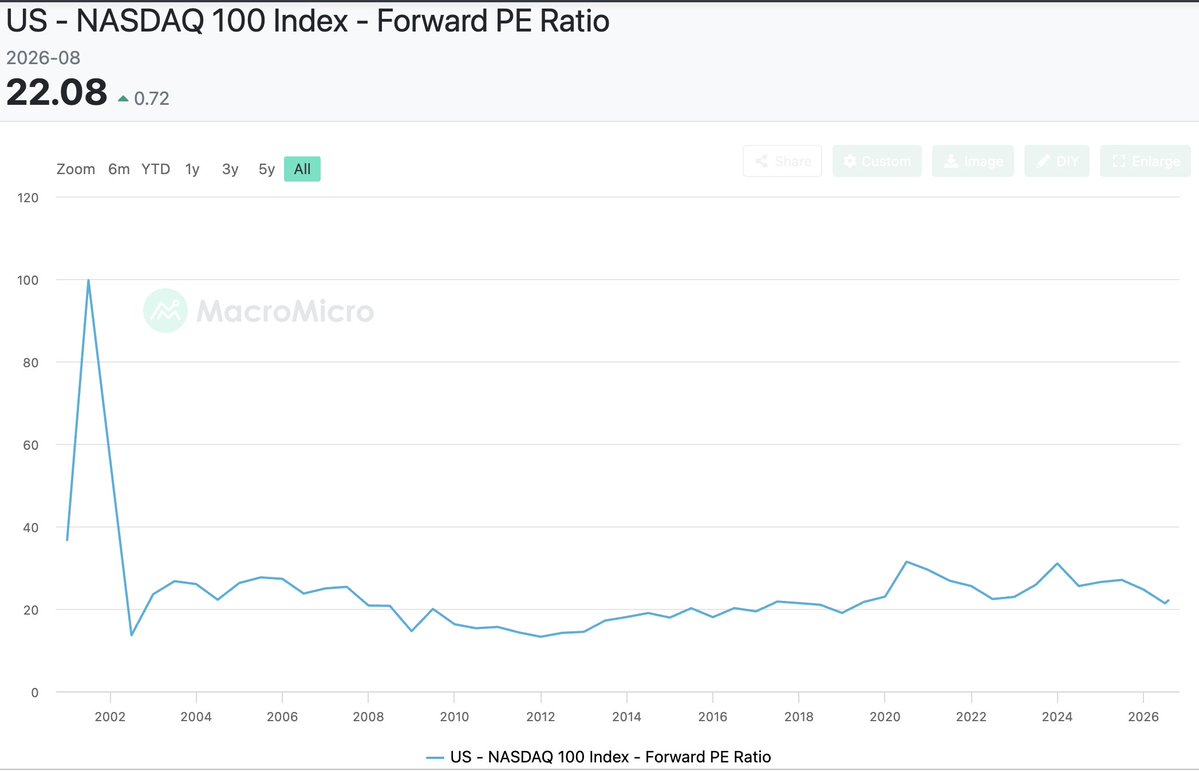Enlarge the chart to fullscreen
This screenshot has height=771, width=1199.
pos(1145,161)
